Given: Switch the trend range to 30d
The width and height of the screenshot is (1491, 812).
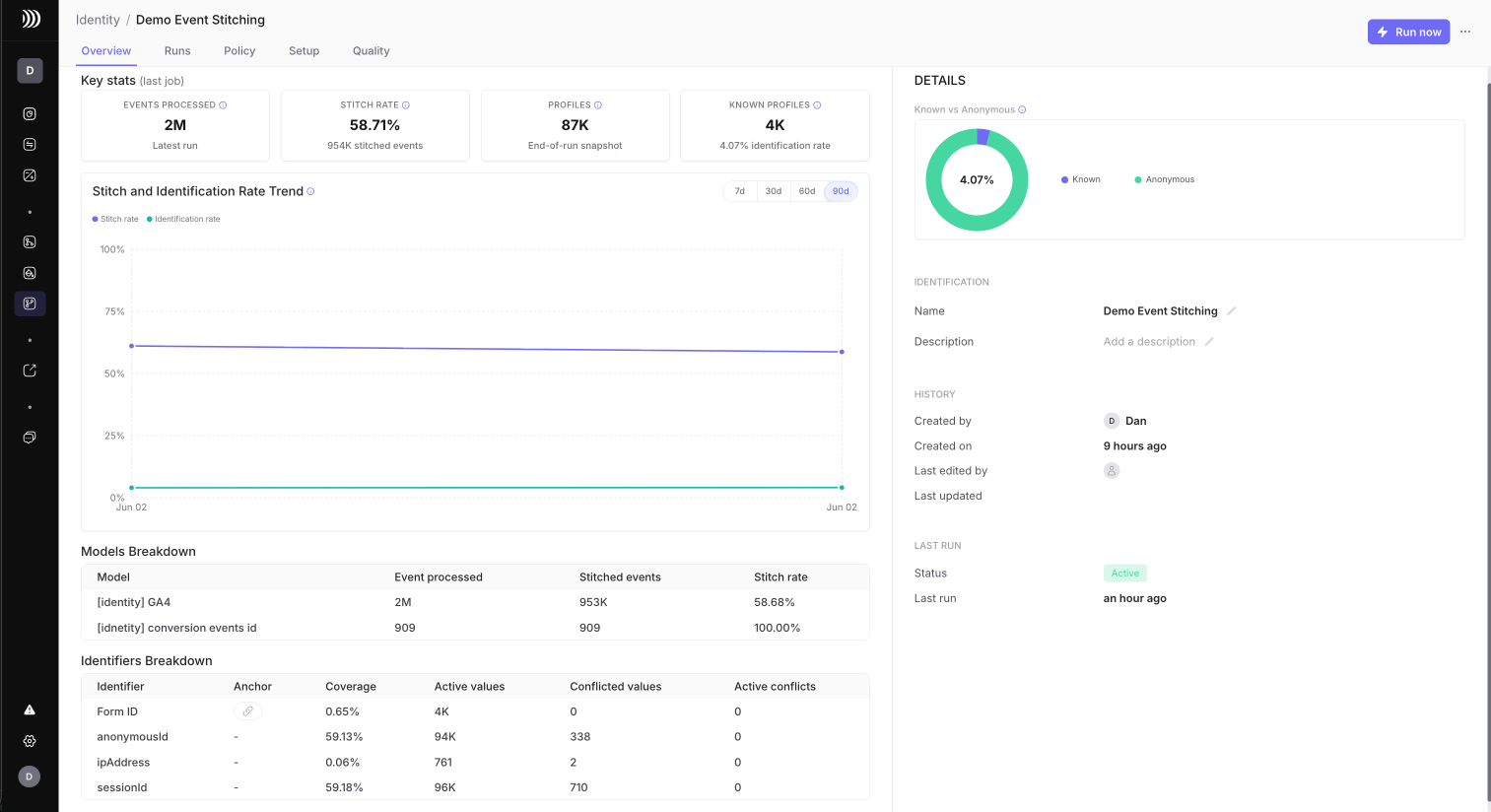Looking at the screenshot, I should tap(774, 191).
